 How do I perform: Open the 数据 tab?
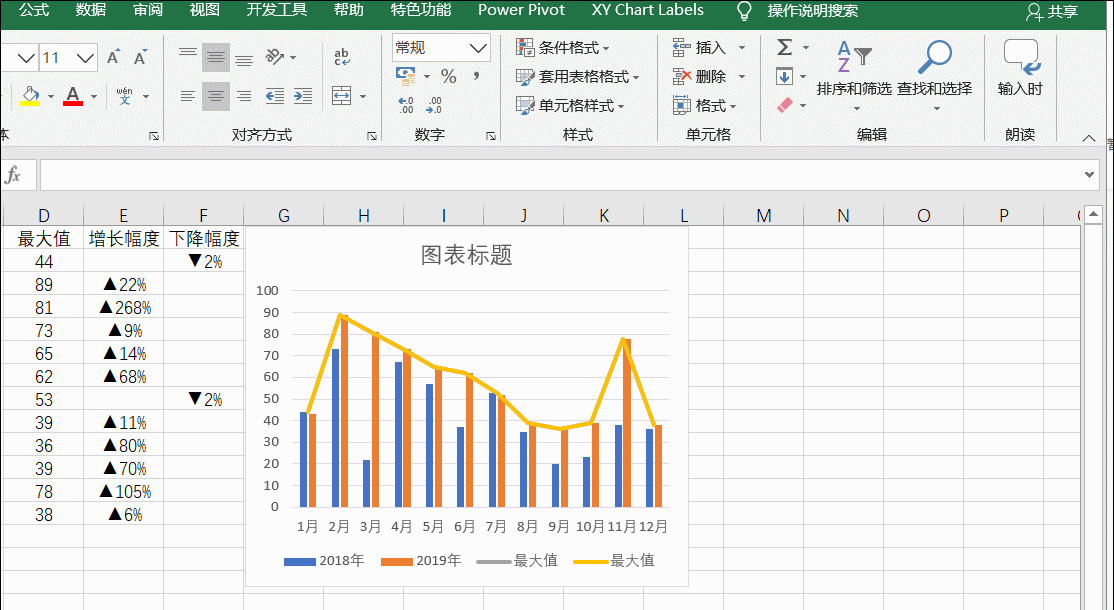tap(91, 10)
